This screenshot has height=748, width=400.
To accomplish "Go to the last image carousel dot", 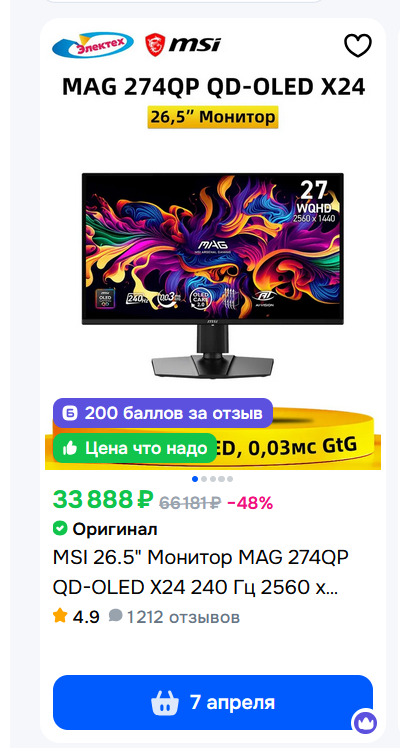I will [x=230, y=478].
